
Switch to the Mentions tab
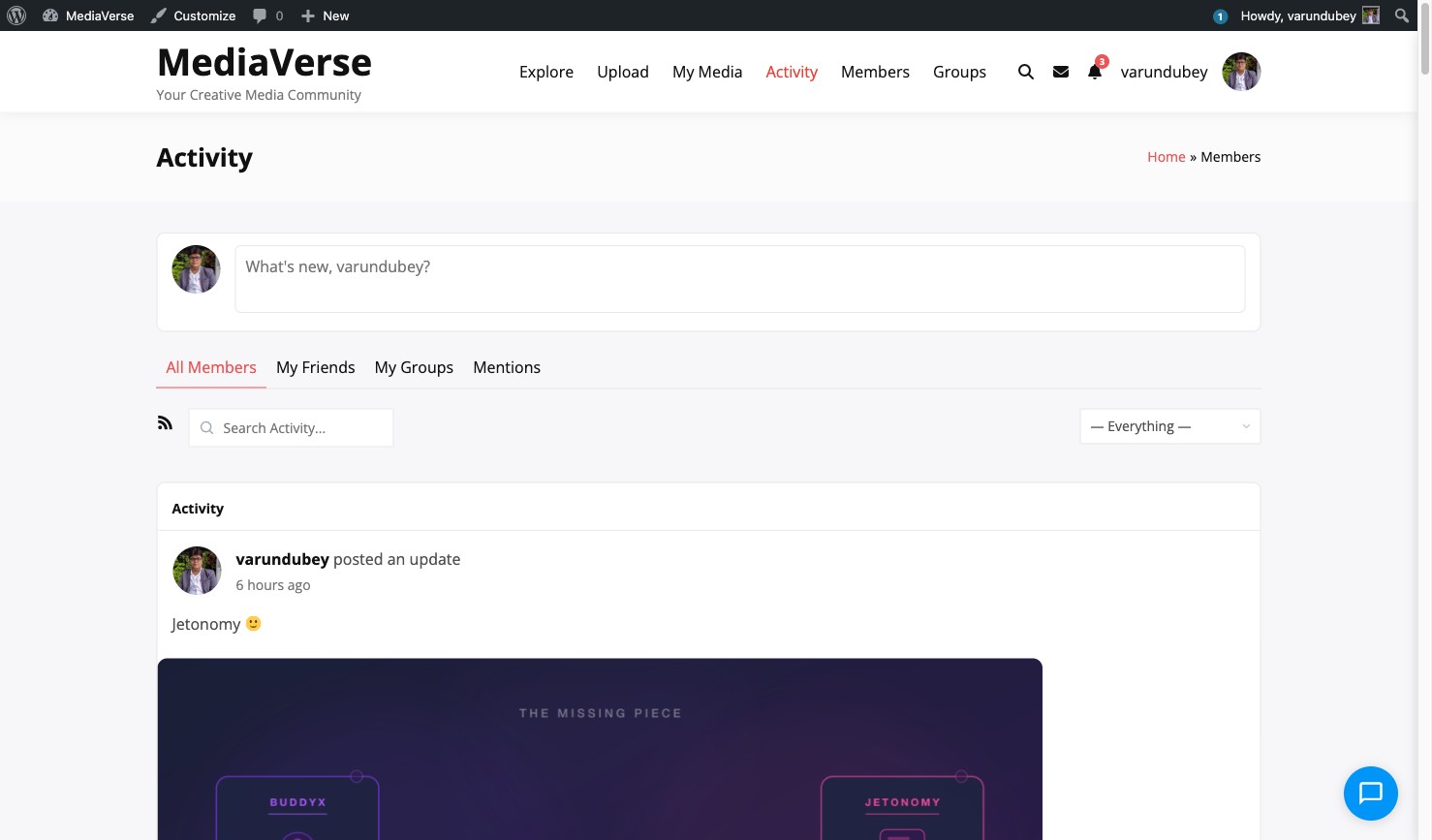507,367
